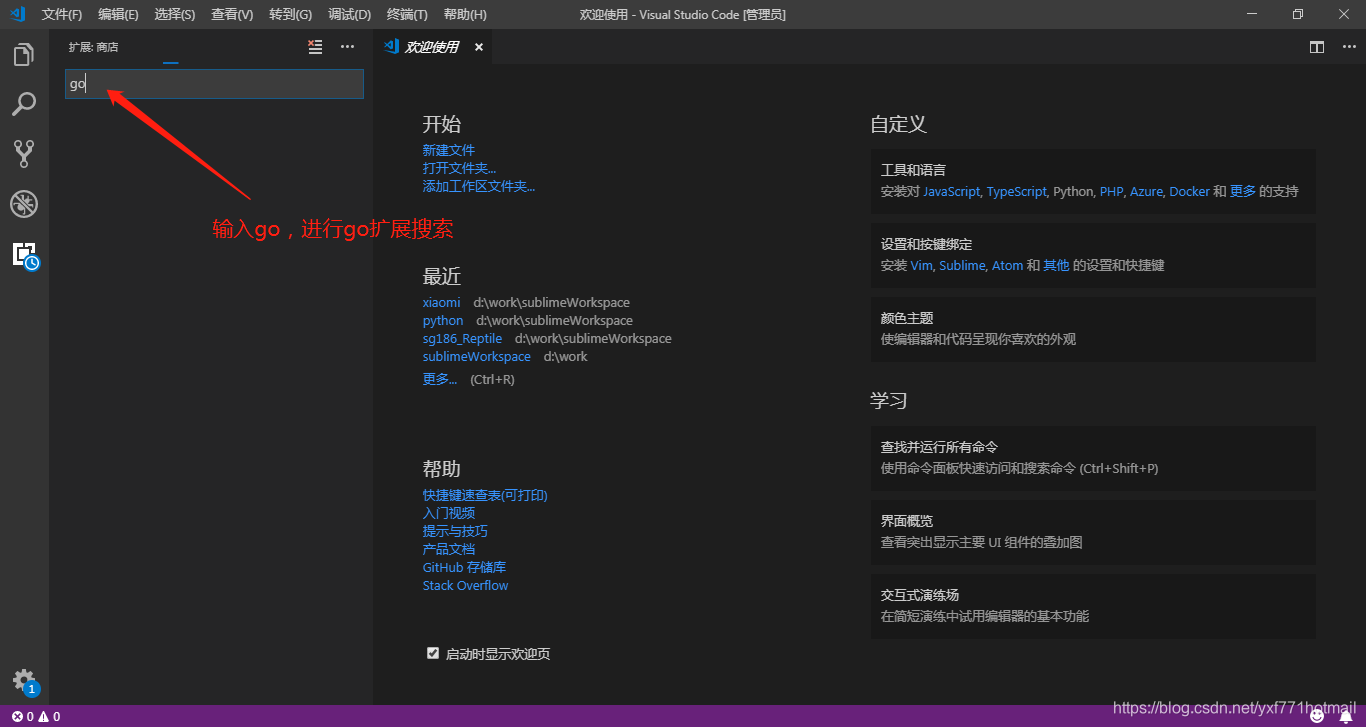
Task: Open editor more actions menu
Action: [x=1347, y=47]
